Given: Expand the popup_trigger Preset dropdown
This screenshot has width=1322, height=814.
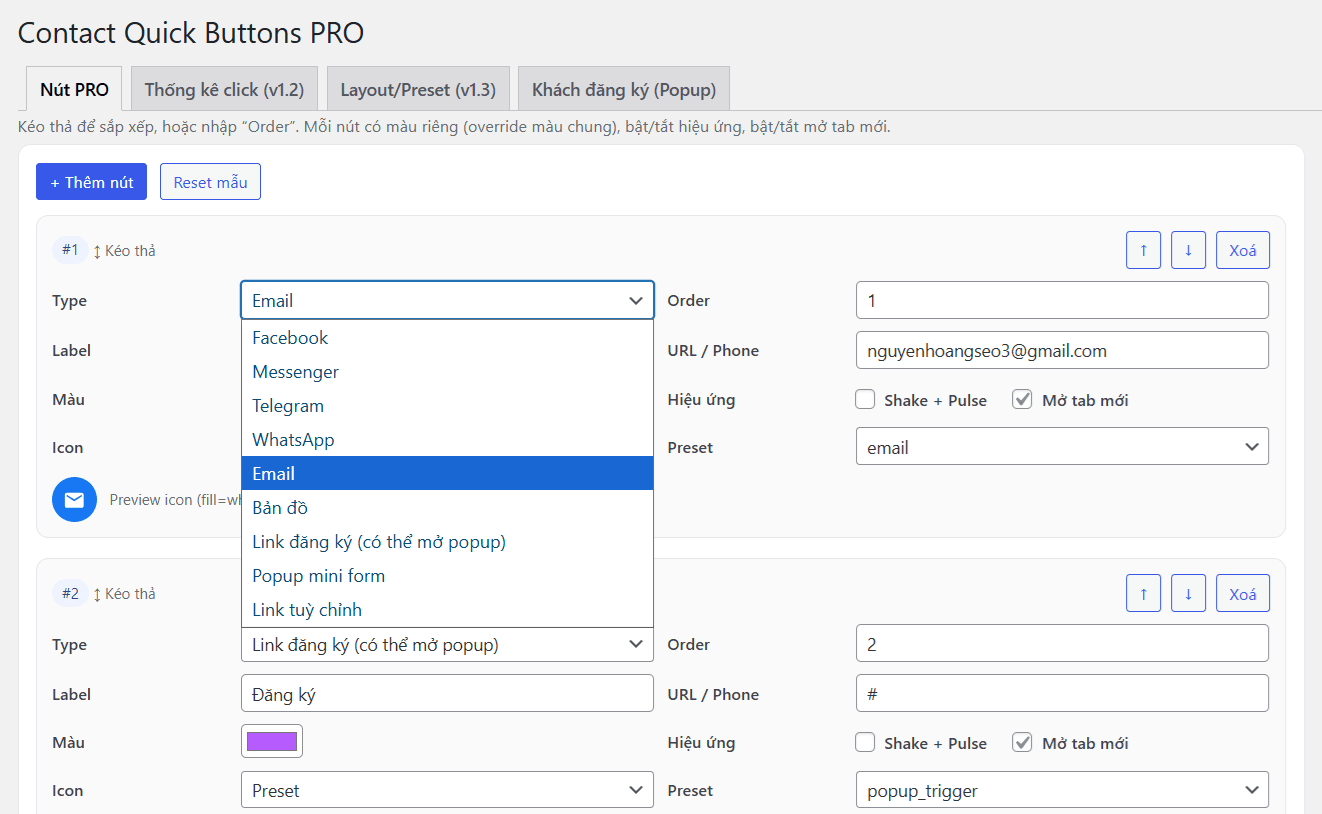Looking at the screenshot, I should [1062, 790].
